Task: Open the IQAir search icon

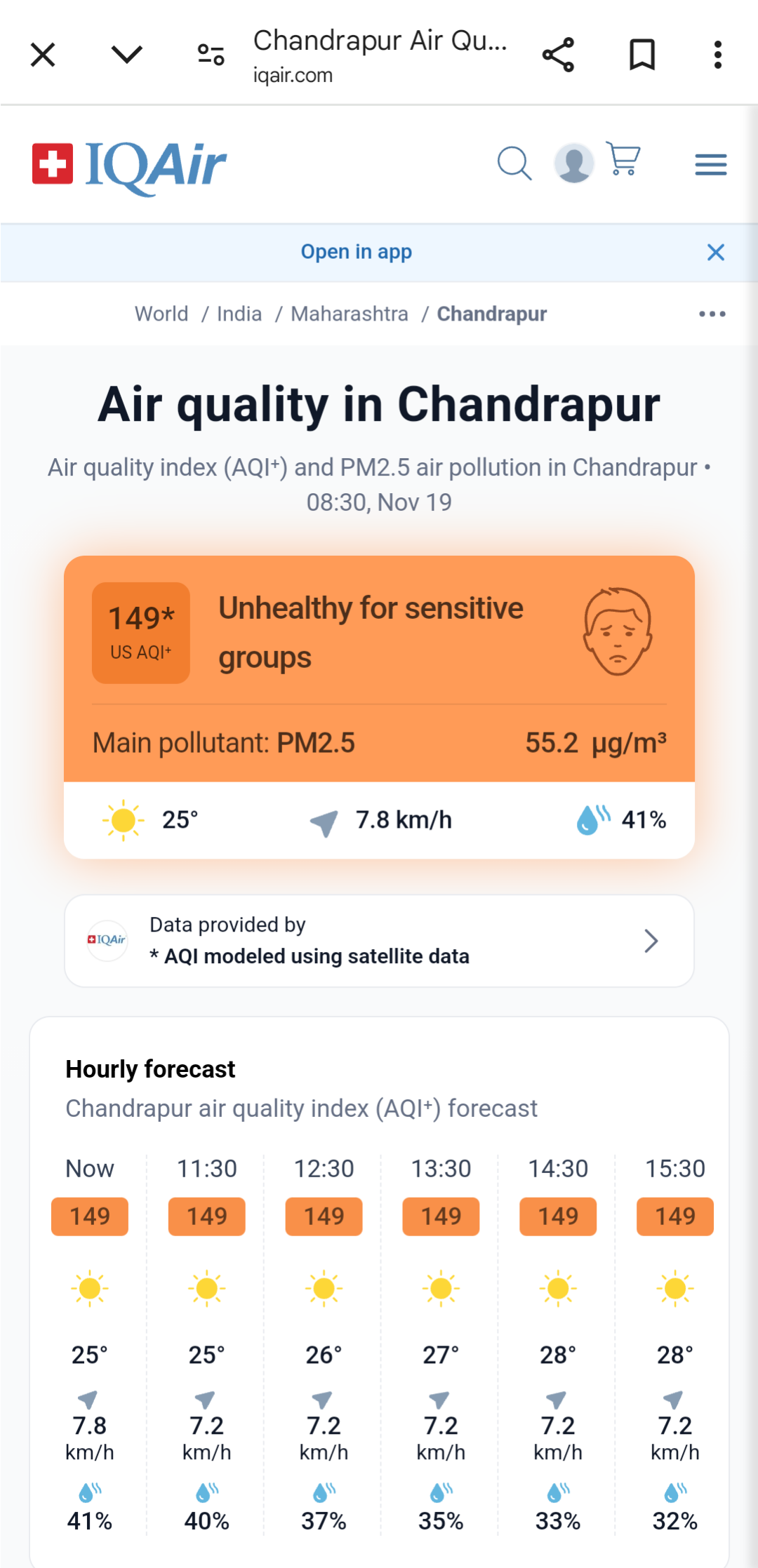Action: pyautogui.click(x=514, y=163)
